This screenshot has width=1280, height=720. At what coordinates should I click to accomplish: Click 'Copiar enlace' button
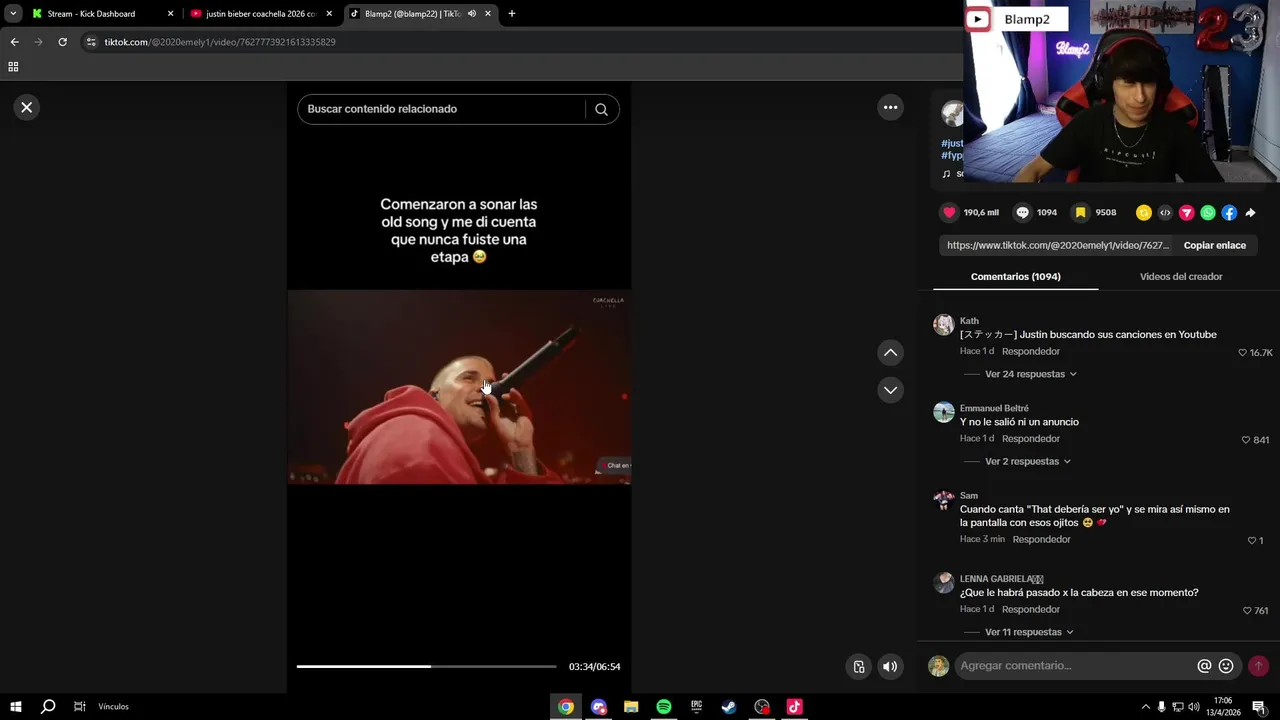click(x=1214, y=245)
